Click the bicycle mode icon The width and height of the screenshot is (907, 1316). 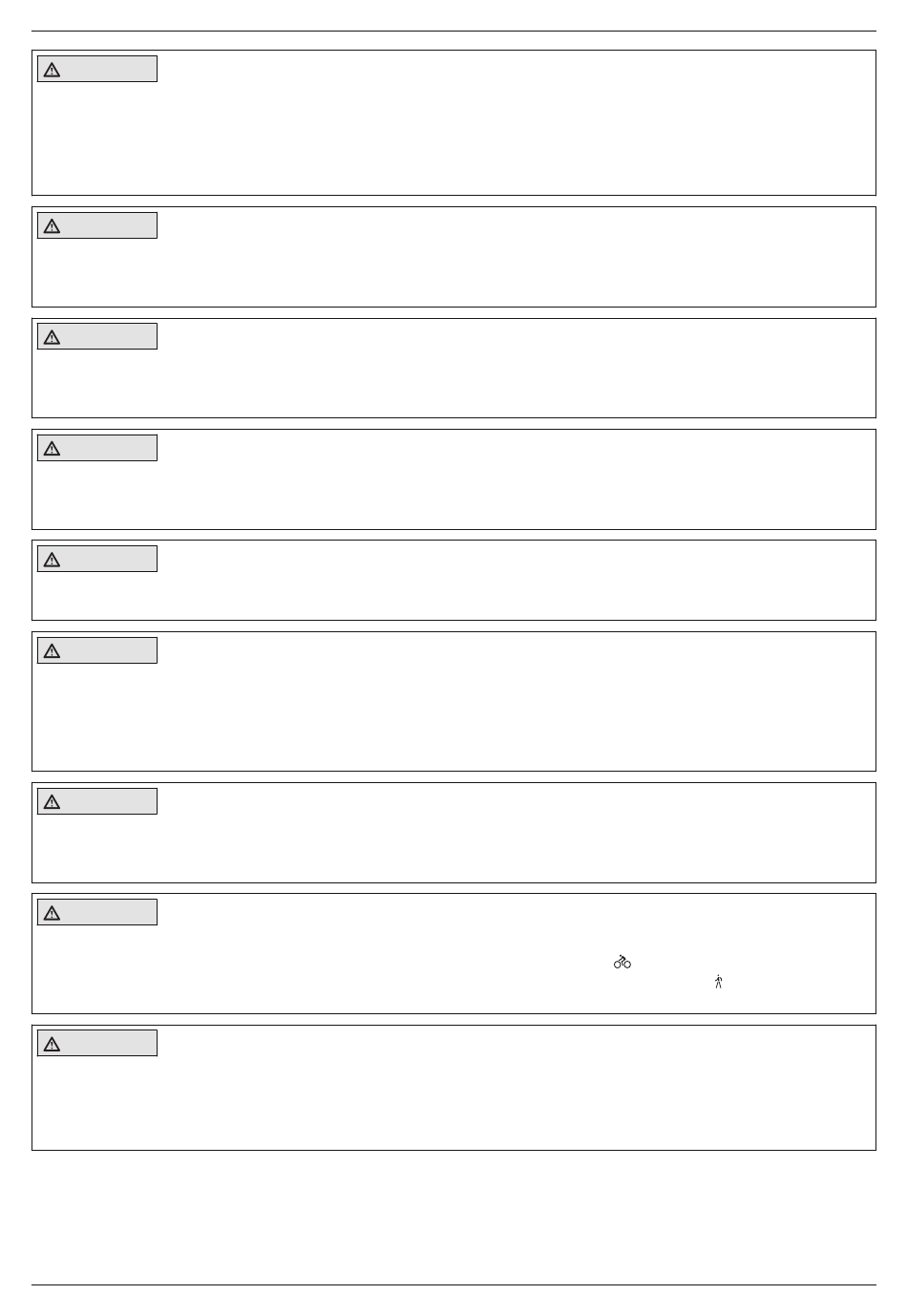click(x=622, y=962)
